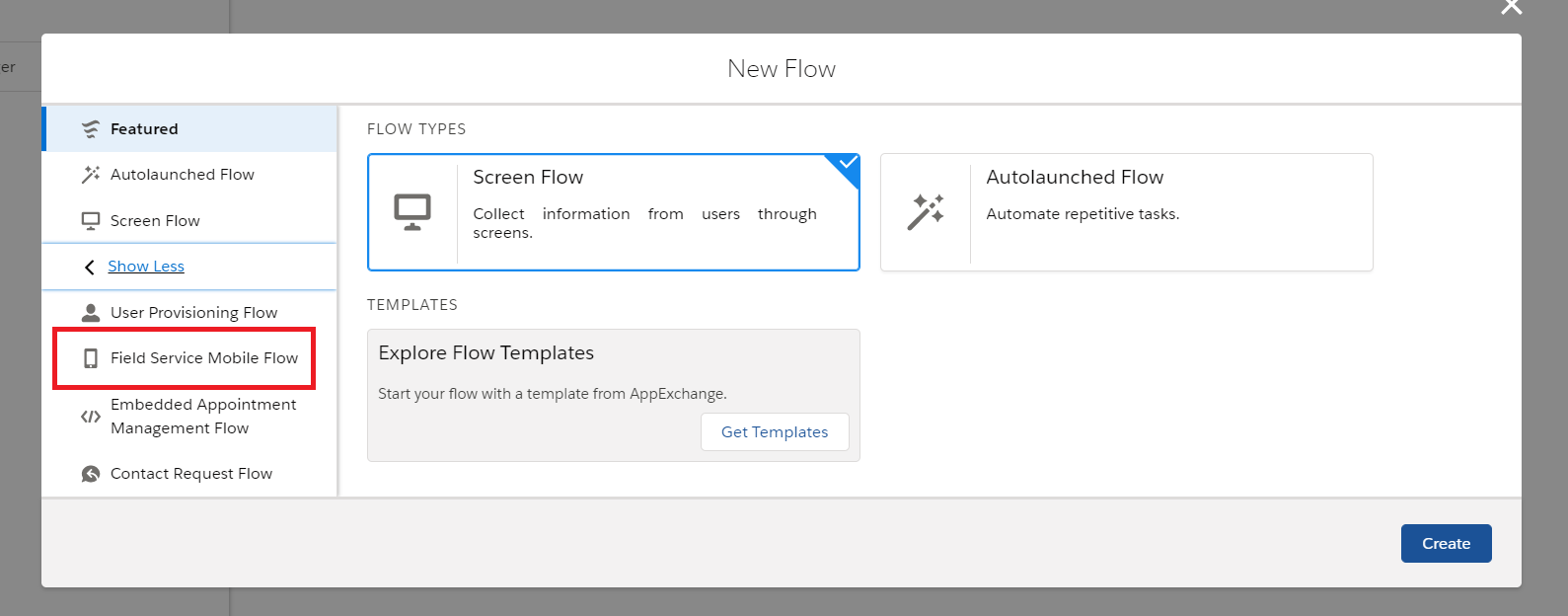
Task: Click the 'Automate repetitive tasks.' description
Action: click(1083, 214)
